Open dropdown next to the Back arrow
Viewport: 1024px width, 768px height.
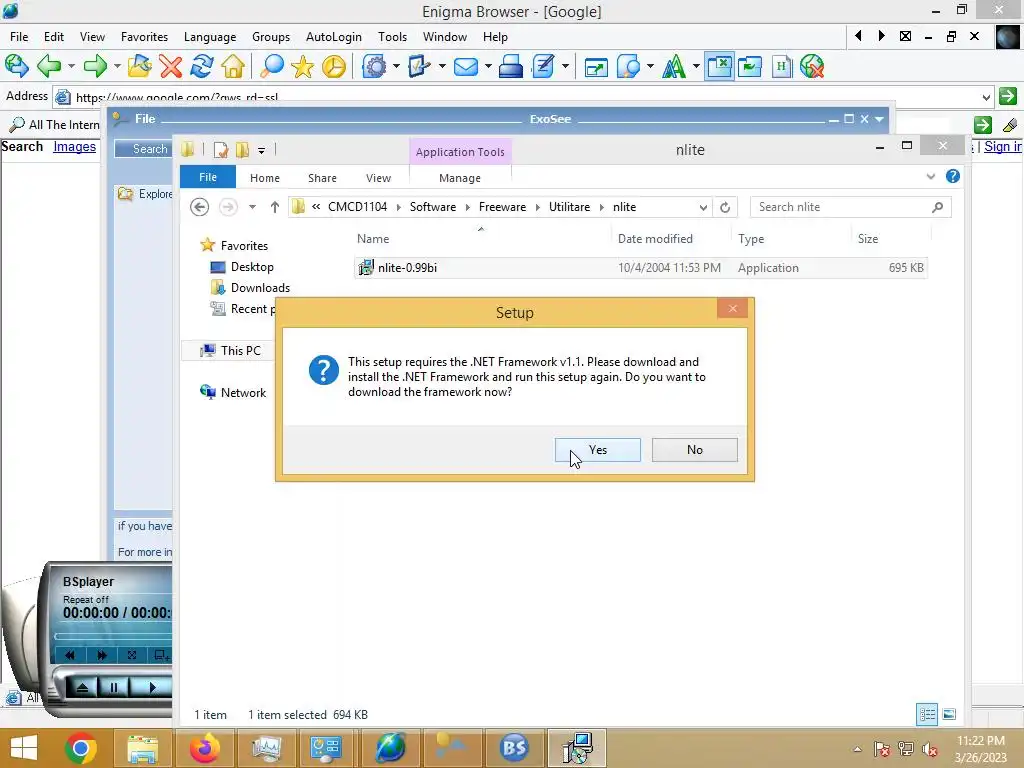(x=71, y=66)
